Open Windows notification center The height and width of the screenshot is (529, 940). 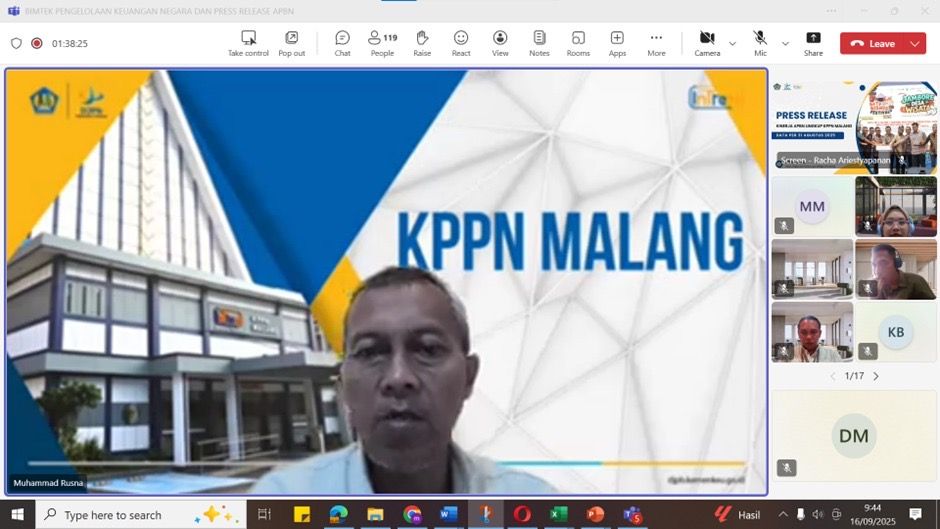pyautogui.click(x=915, y=514)
